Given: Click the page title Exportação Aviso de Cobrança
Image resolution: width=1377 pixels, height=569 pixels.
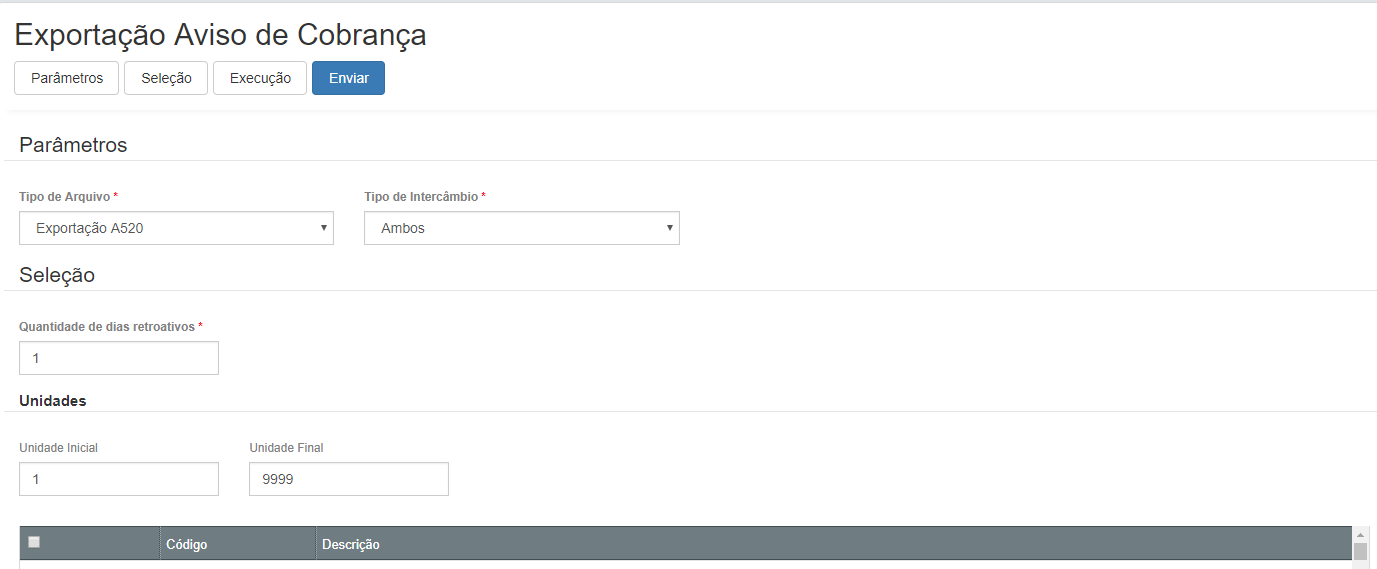Looking at the screenshot, I should (x=220, y=34).
